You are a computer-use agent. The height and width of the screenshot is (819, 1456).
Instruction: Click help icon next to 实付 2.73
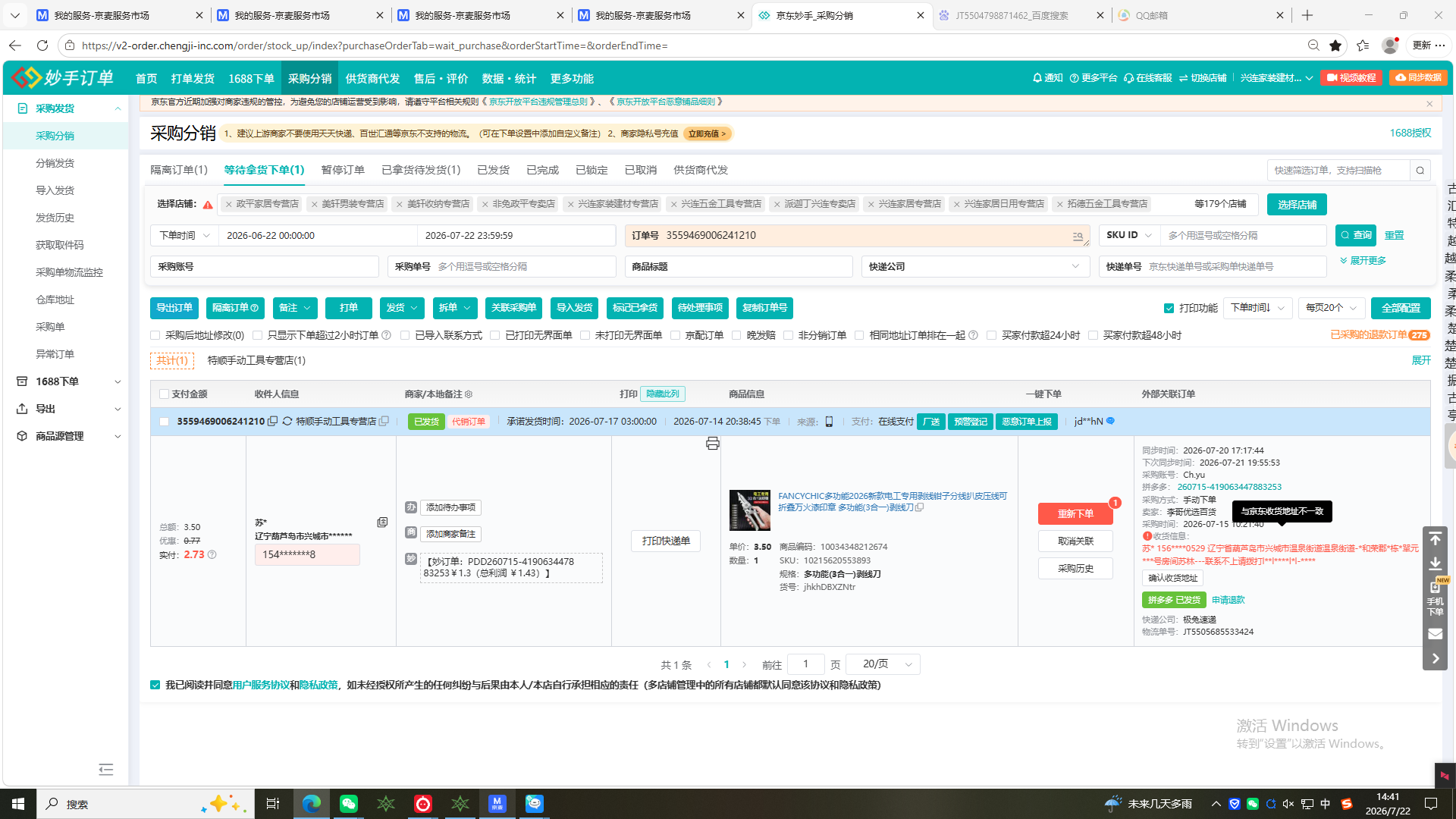click(212, 554)
